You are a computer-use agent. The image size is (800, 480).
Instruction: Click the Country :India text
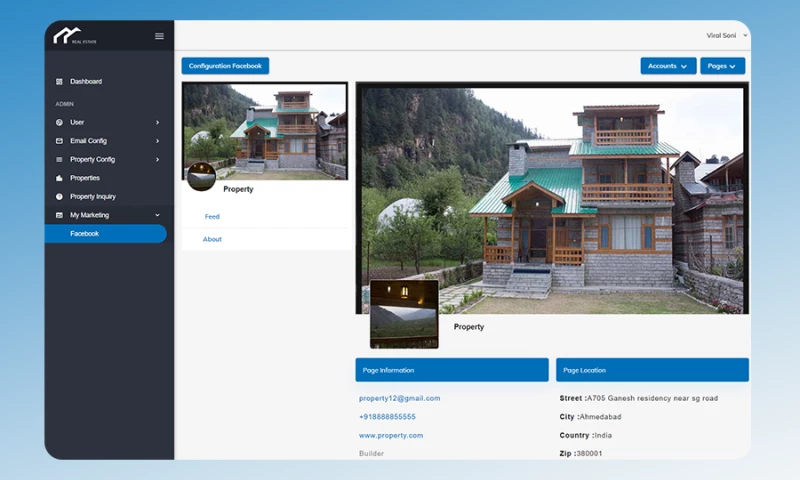click(x=586, y=436)
